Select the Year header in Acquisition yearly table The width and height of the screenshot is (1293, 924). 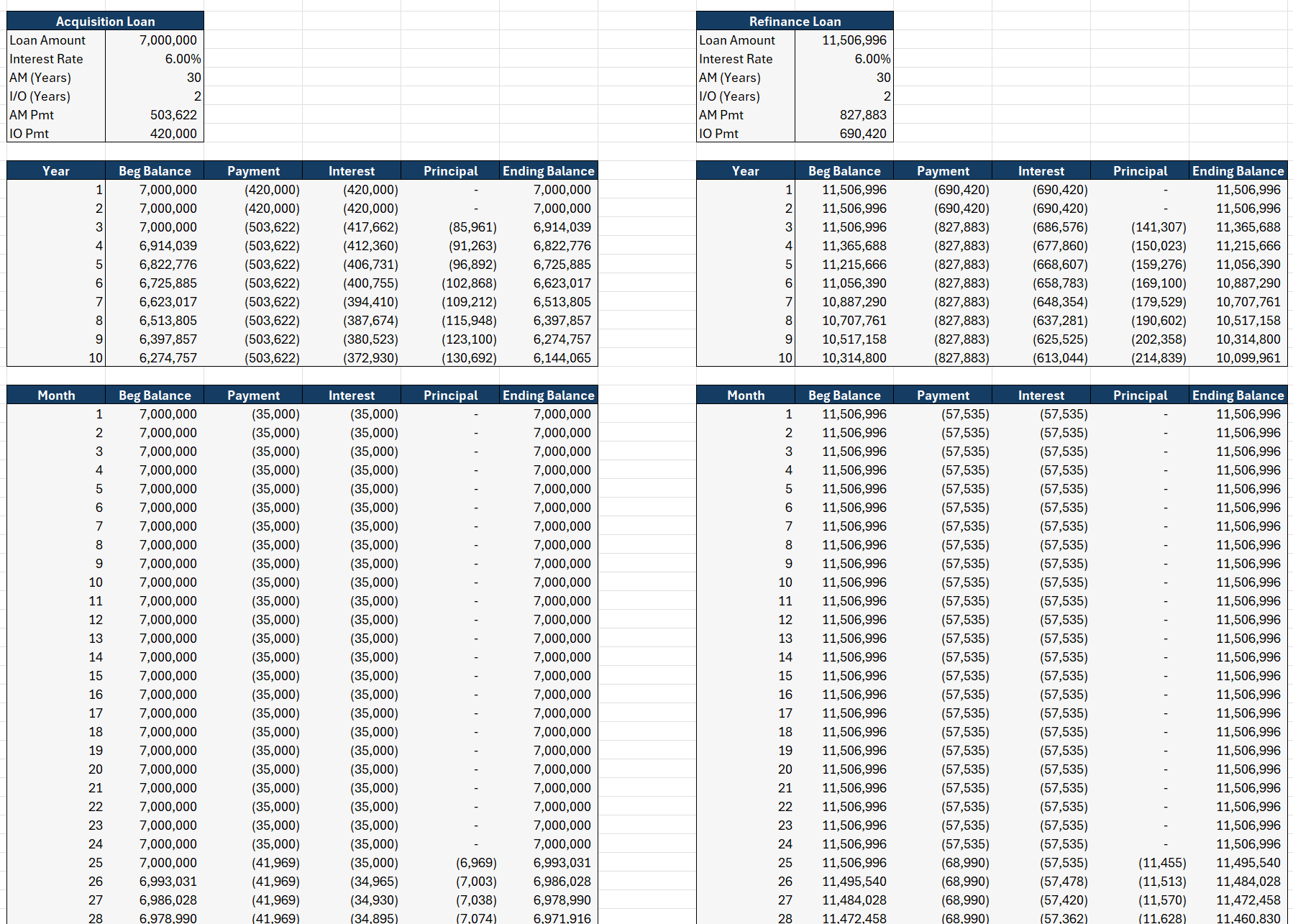click(x=56, y=170)
